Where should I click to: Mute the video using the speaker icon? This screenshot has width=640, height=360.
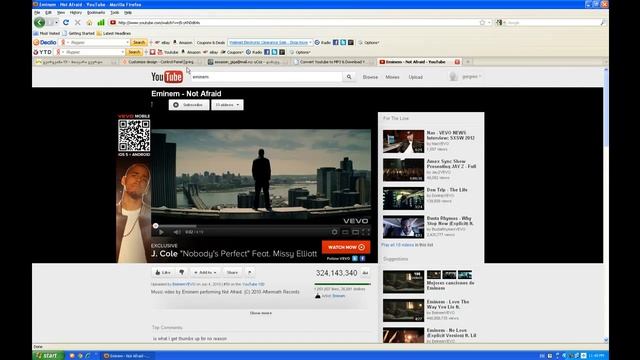point(176,232)
